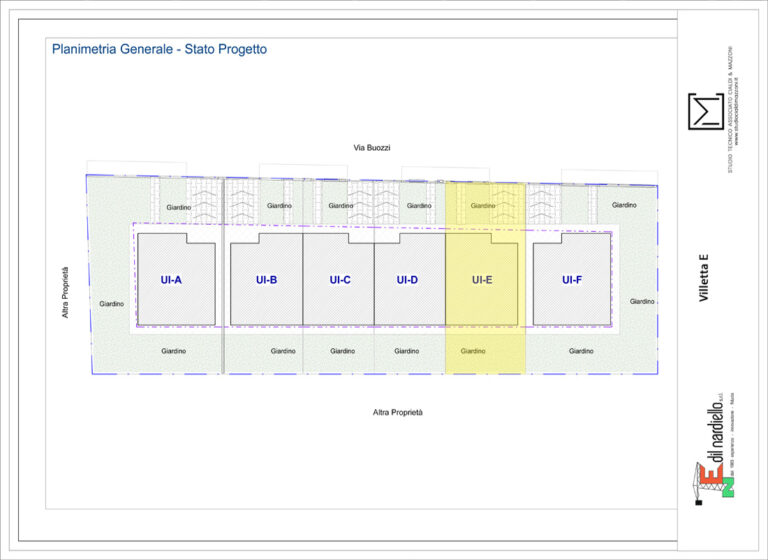Select the Altra Proprietà label below the plan
Image resolution: width=768 pixels, height=560 pixels.
(398, 413)
